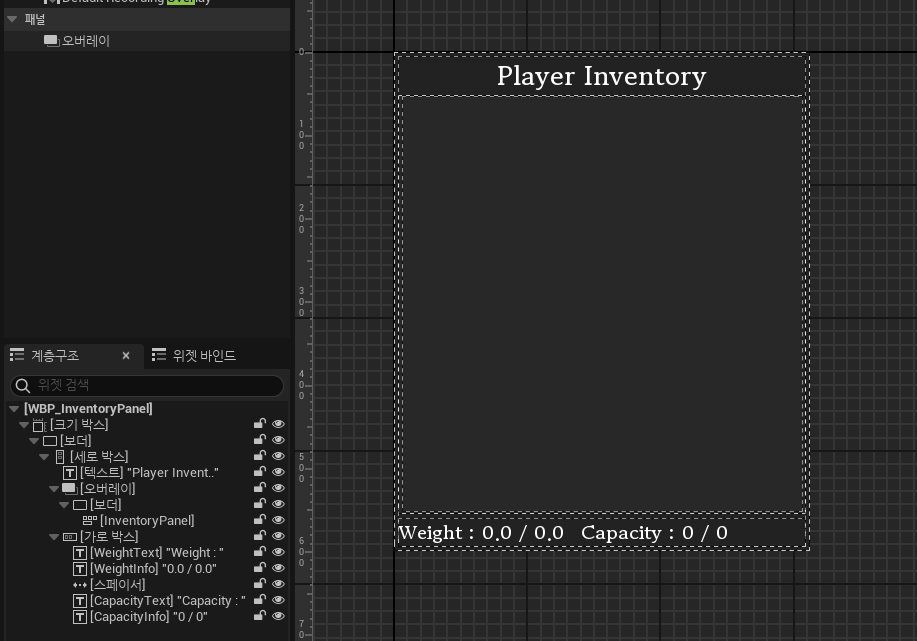Screen dimensions: 917x641
Task: Click the list icon on the 위젯 바인드 tab
Action: click(158, 354)
